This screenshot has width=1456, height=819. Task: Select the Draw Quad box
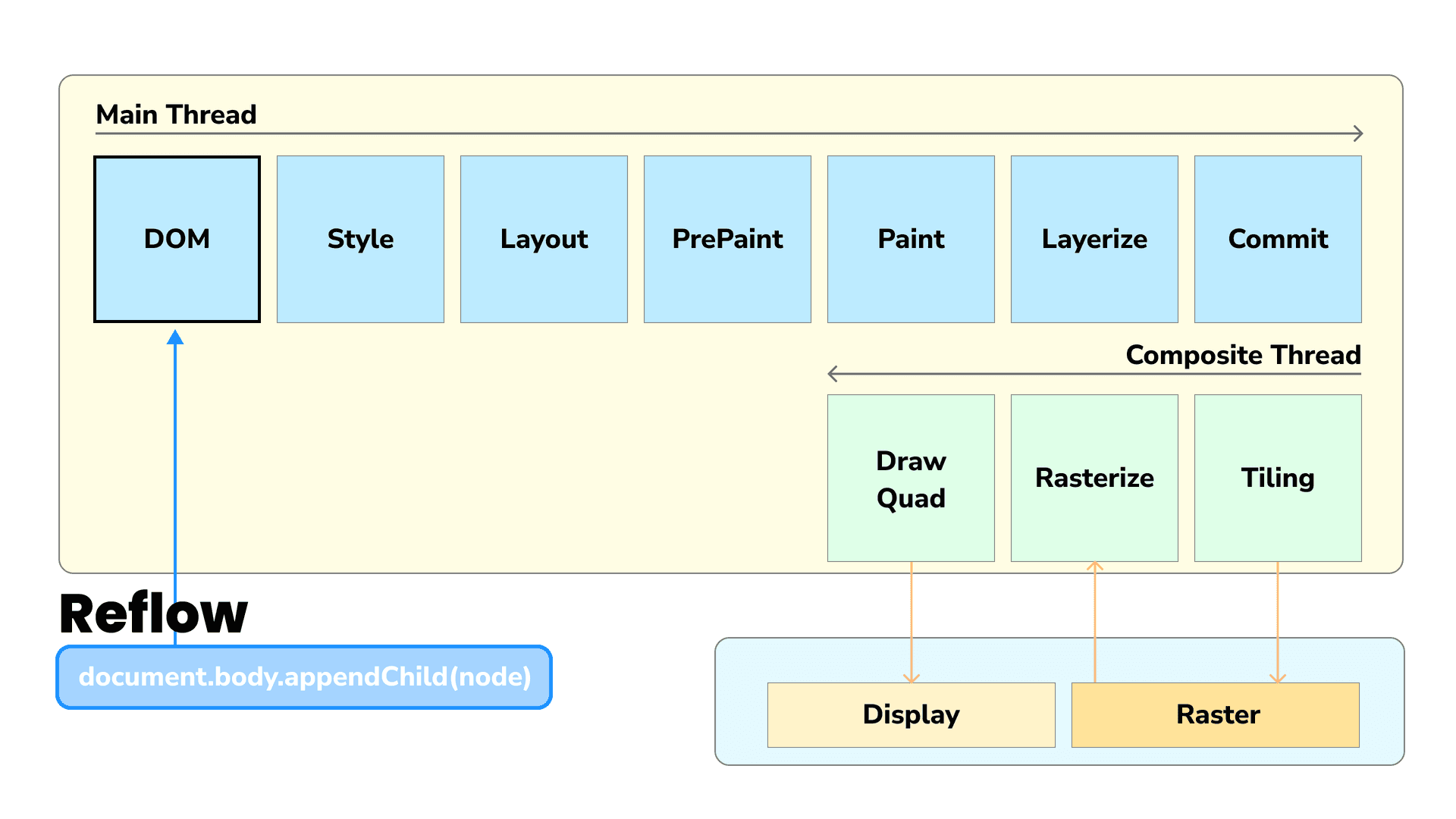click(911, 478)
